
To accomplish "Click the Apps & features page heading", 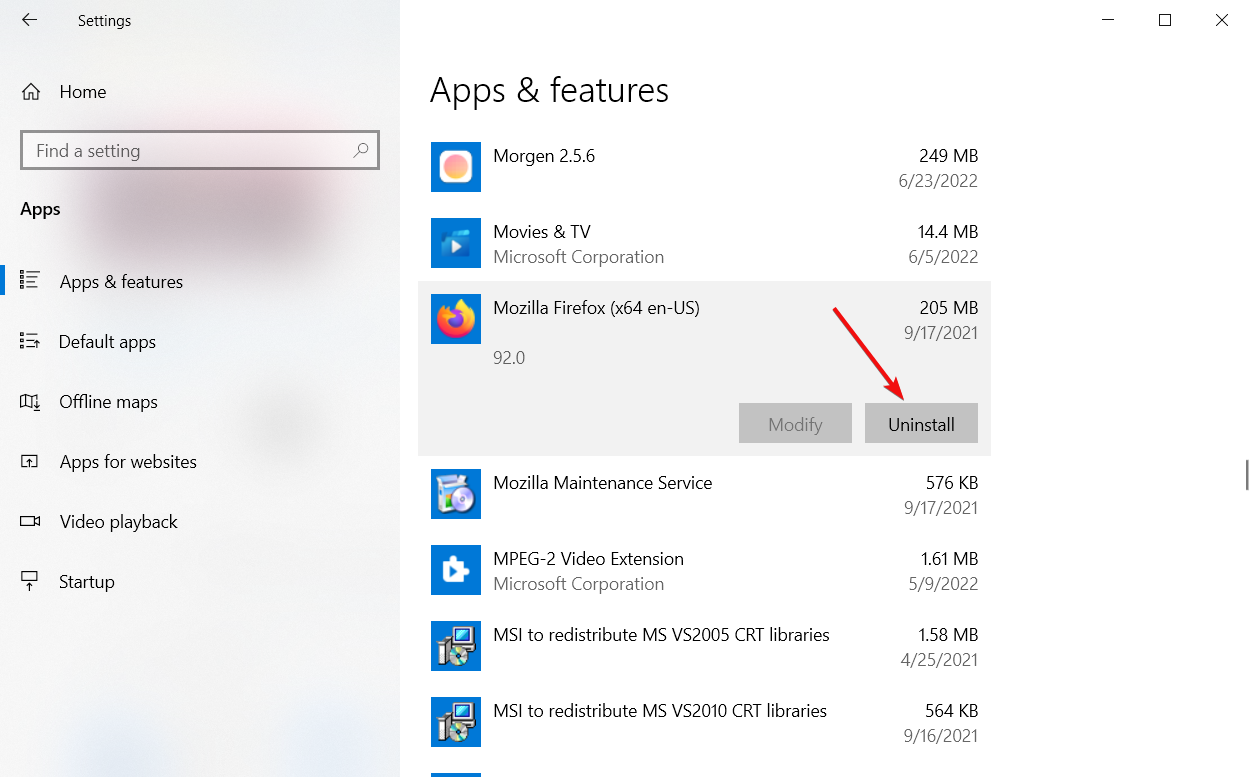I will pyautogui.click(x=549, y=90).
